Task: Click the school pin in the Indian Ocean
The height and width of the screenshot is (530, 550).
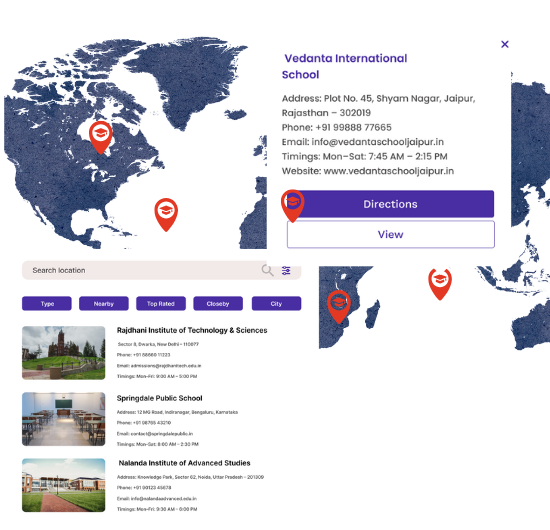Action: coord(440,284)
